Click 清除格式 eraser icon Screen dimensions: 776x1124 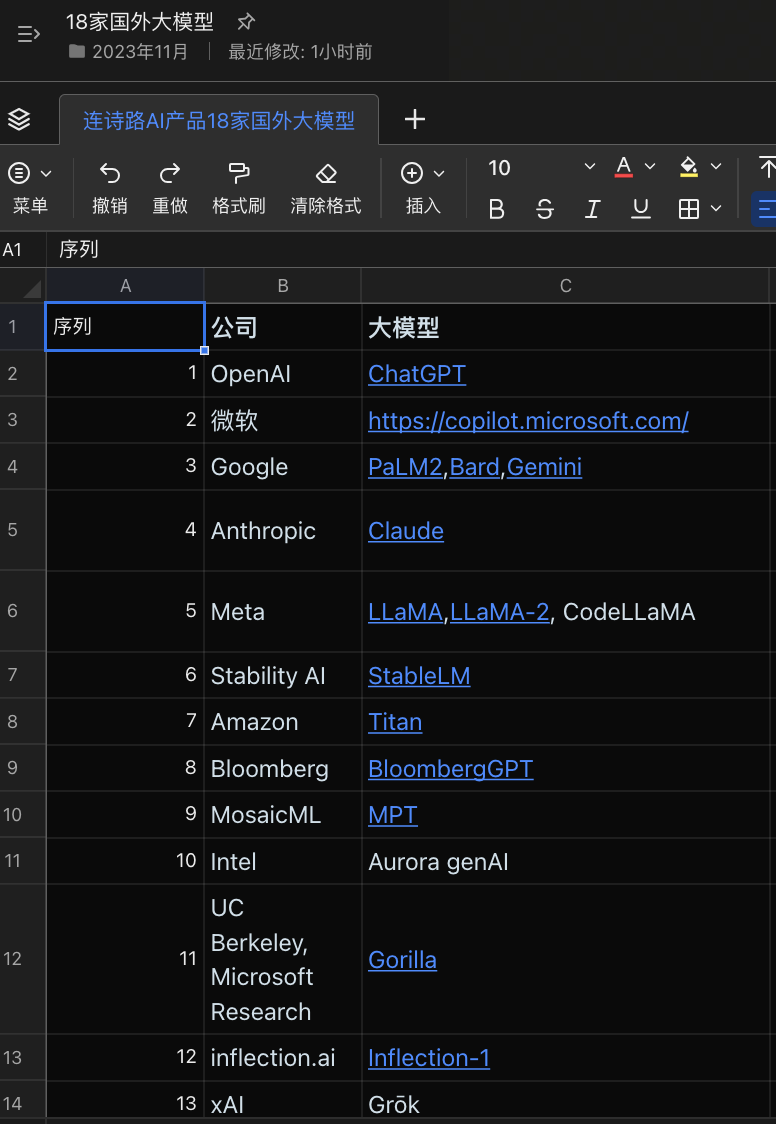tap(326, 173)
